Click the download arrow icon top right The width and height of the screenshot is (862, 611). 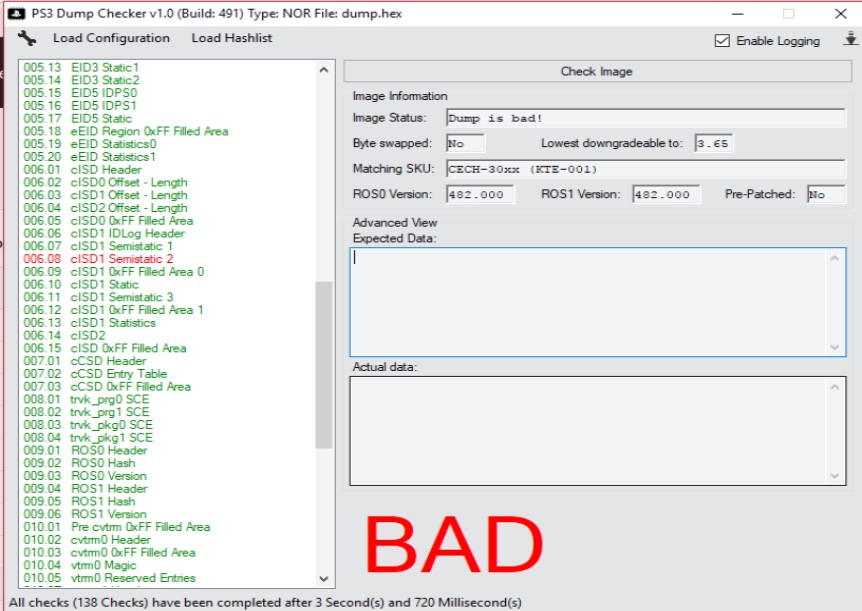850,38
